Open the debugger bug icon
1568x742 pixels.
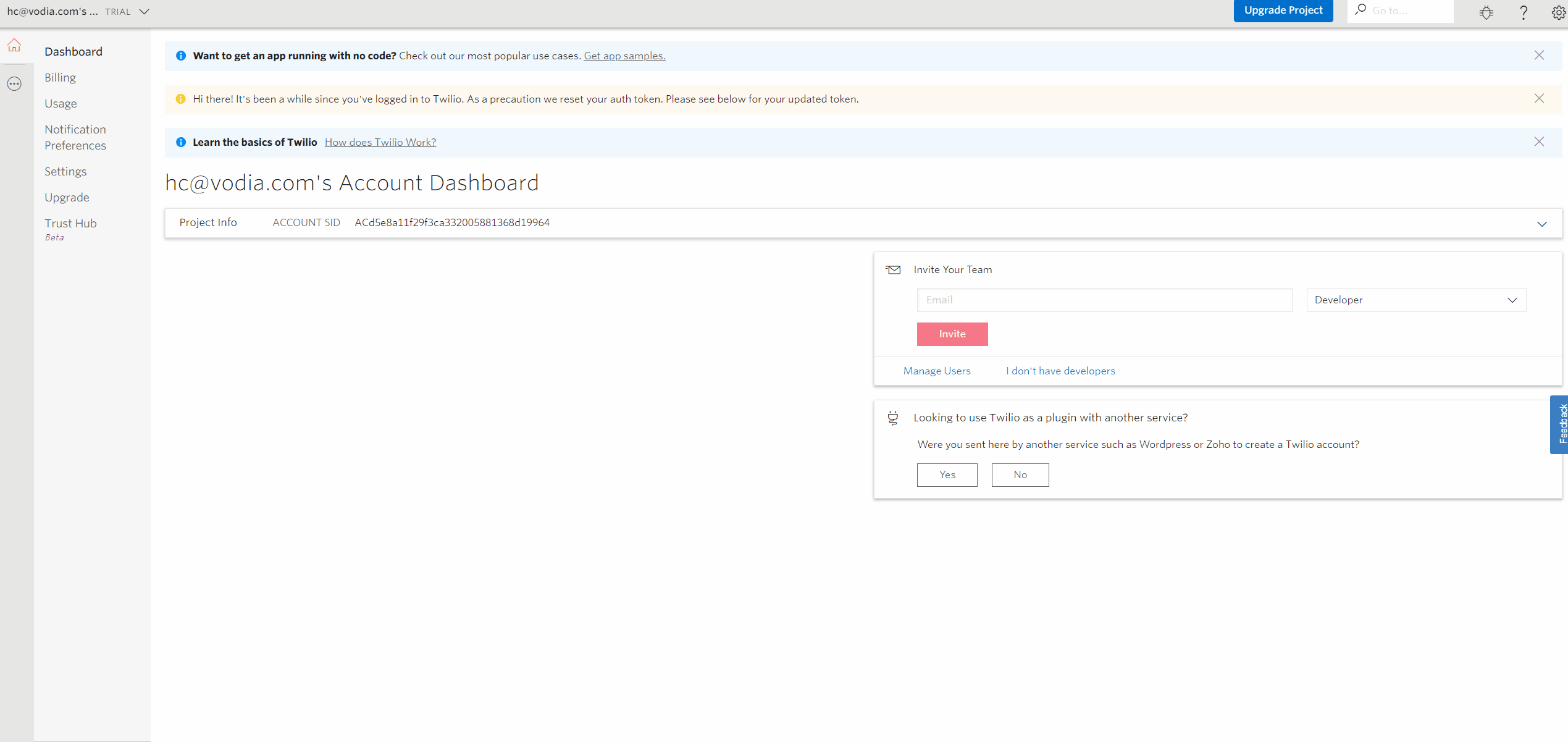coord(1486,12)
